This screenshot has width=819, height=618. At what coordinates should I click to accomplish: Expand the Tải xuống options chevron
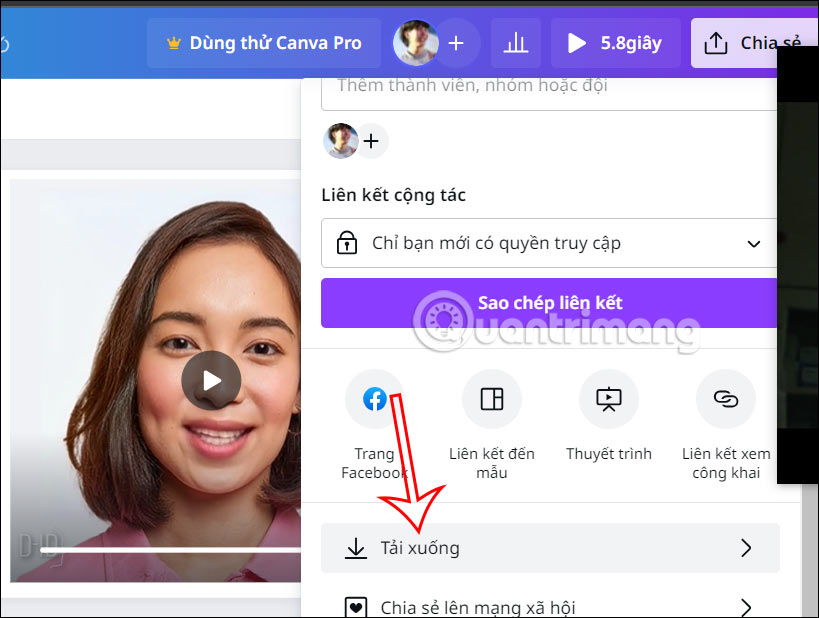pyautogui.click(x=745, y=547)
